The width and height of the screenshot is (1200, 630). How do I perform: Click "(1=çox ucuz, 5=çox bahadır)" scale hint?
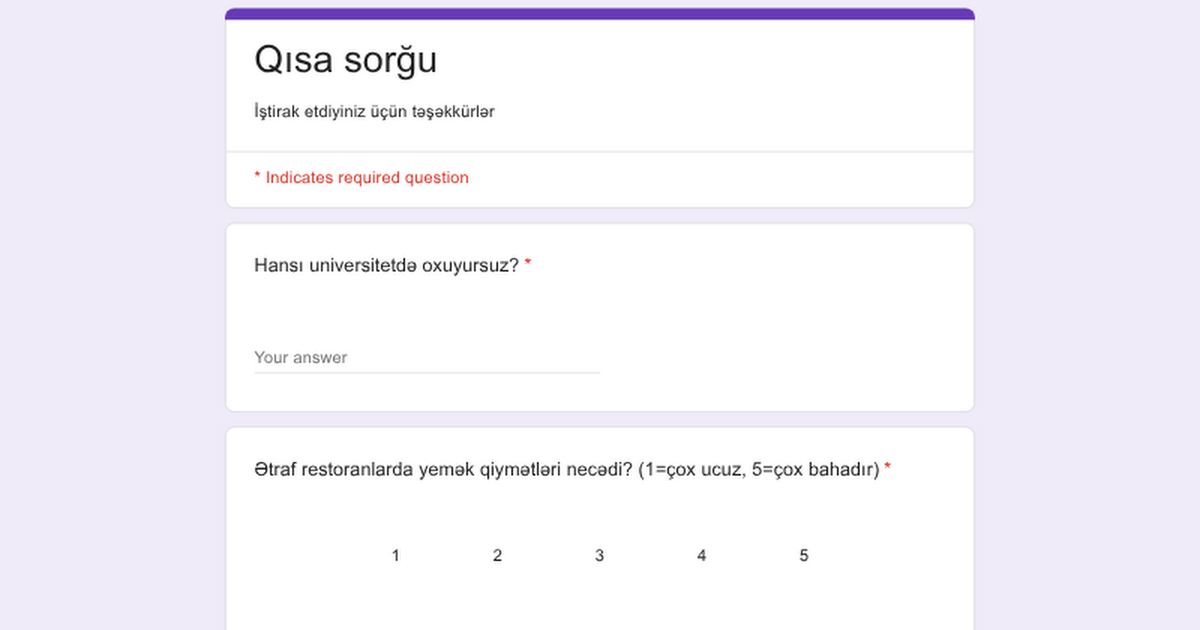coord(758,469)
